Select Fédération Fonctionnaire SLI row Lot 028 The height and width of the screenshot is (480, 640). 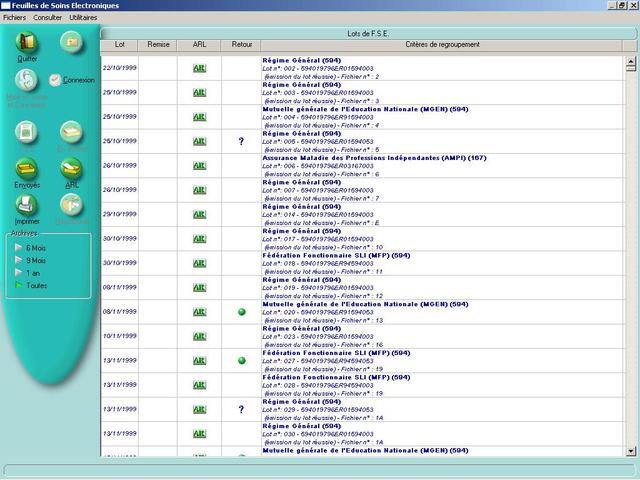tap(362, 385)
